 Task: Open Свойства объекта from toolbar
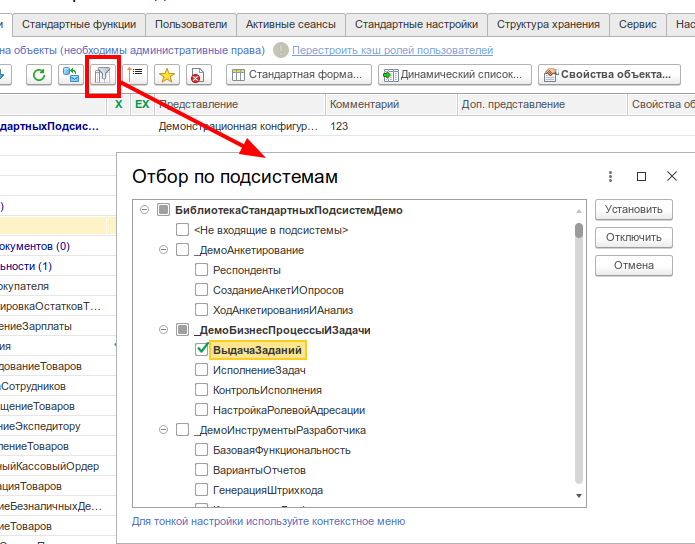click(609, 74)
